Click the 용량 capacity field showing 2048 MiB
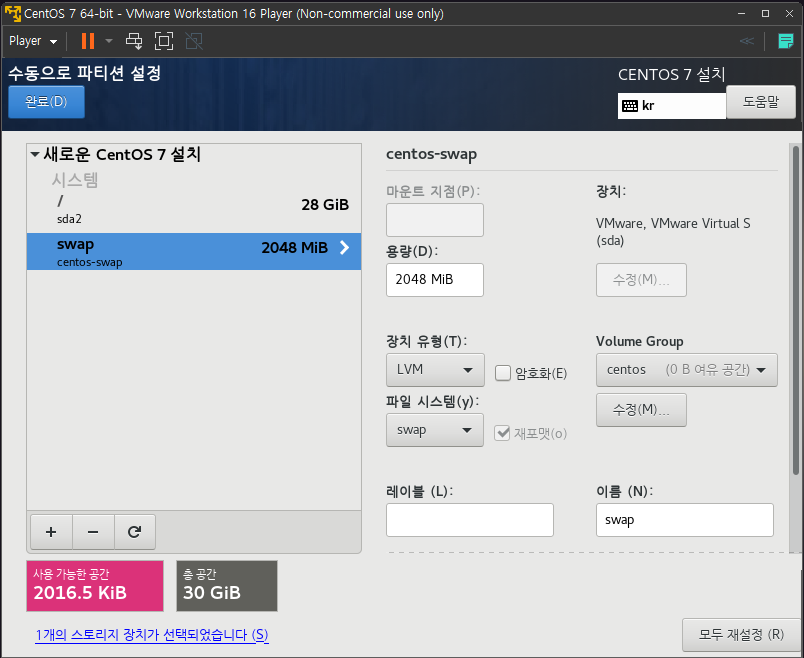The image size is (804, 658). click(435, 280)
